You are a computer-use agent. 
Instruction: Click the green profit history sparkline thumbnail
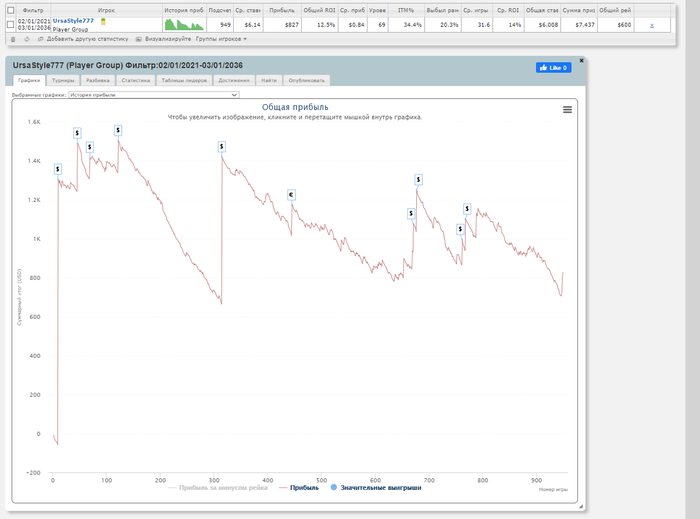click(x=184, y=25)
